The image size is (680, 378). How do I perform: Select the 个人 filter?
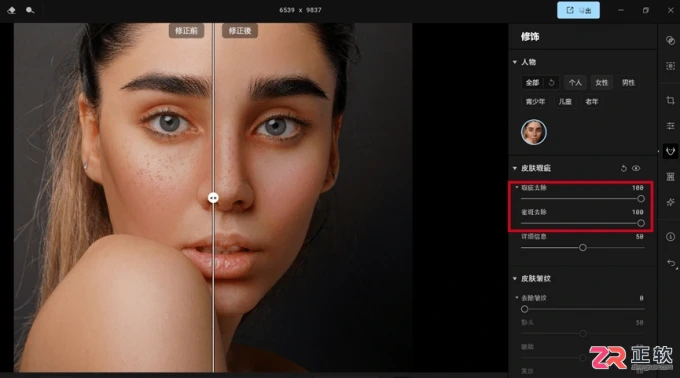click(575, 82)
